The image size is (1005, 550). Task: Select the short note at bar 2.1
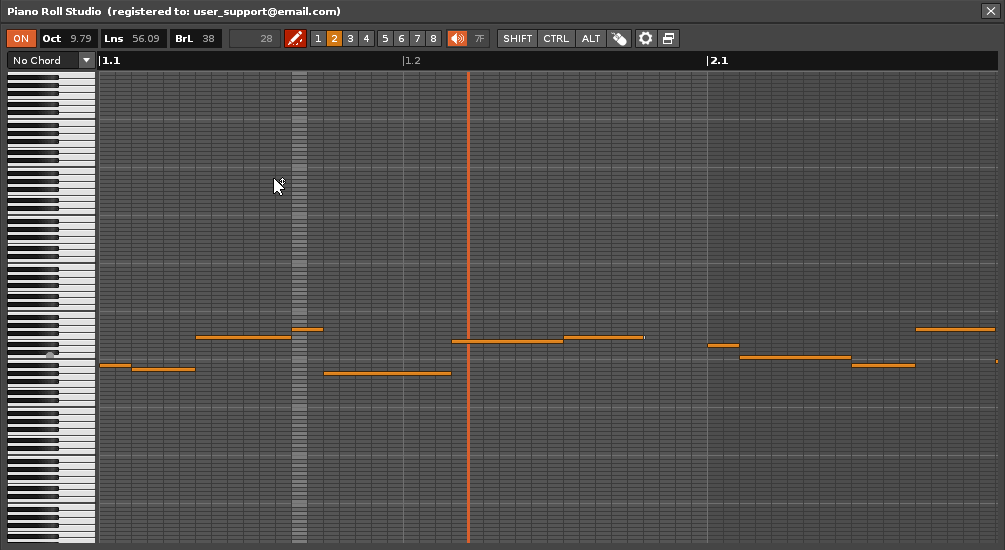[x=724, y=346]
